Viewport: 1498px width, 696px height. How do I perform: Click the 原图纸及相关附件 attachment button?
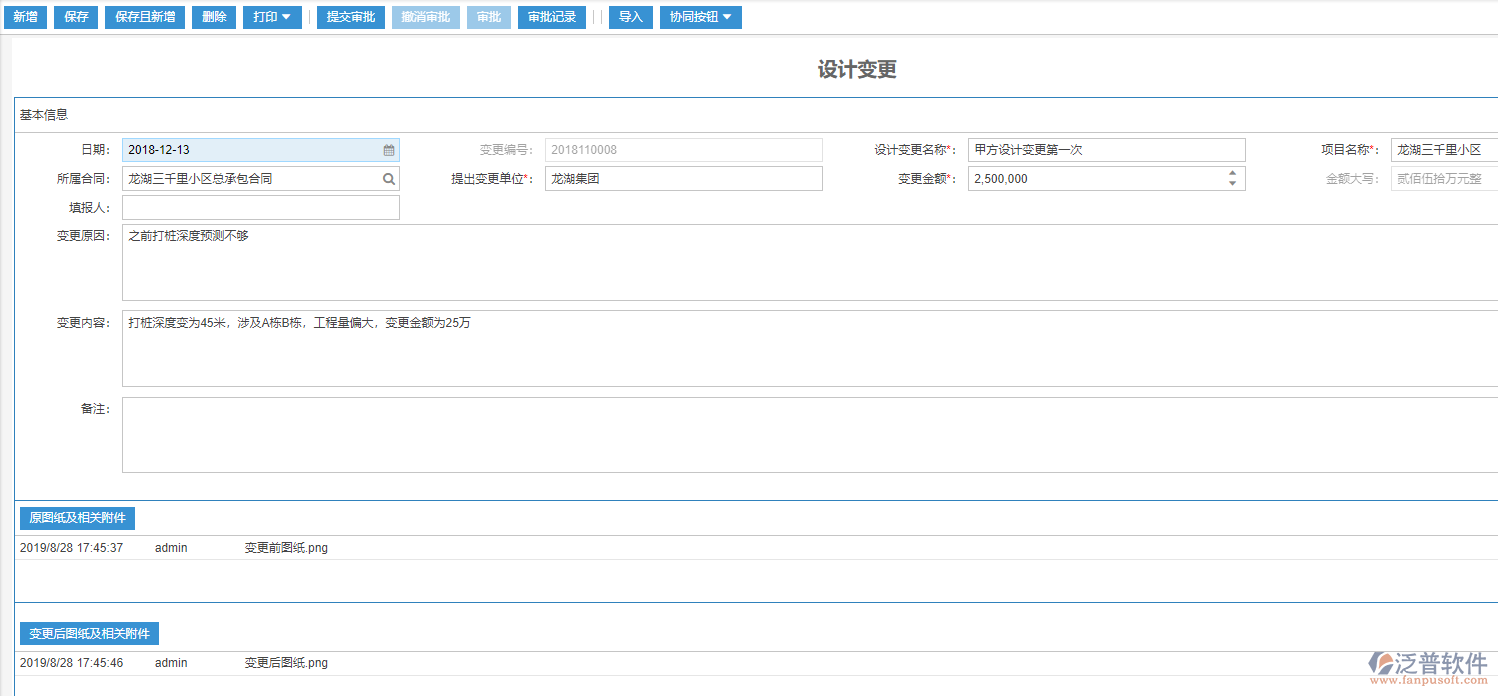point(77,518)
